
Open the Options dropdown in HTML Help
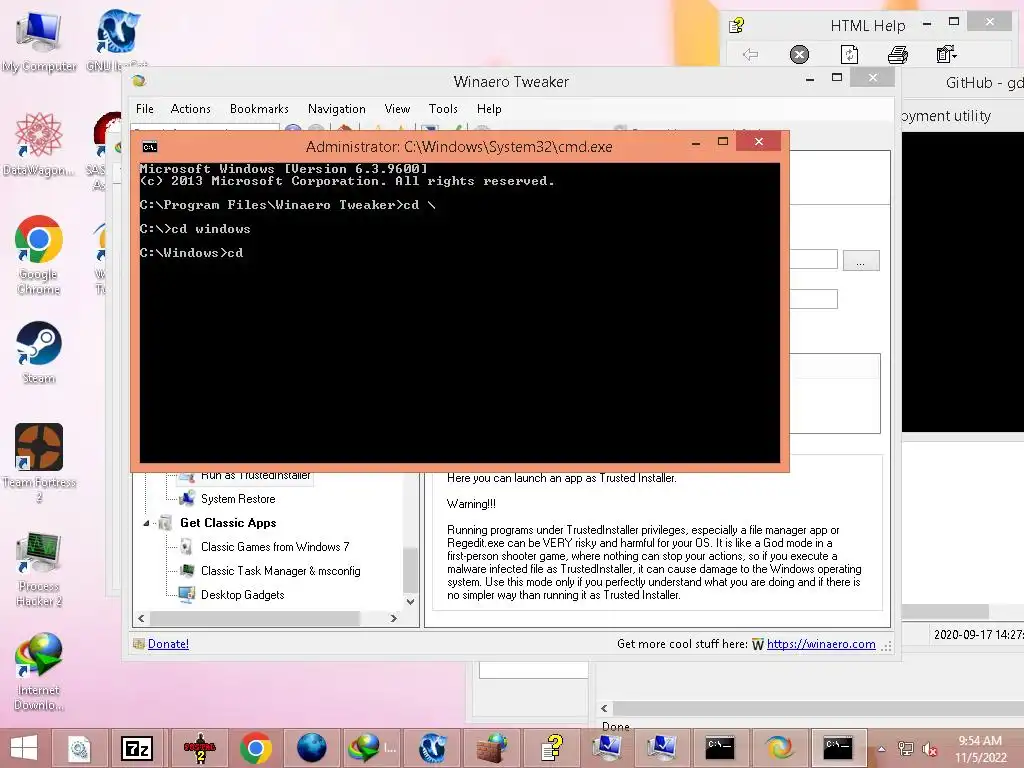point(946,54)
